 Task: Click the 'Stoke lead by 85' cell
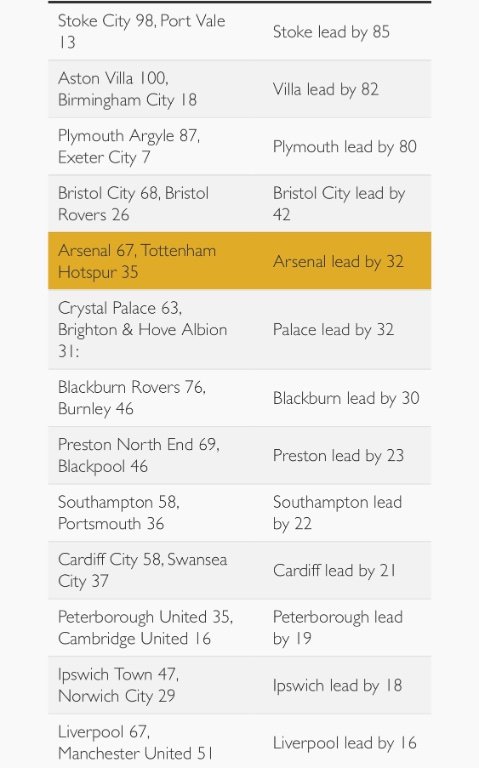pyautogui.click(x=331, y=32)
